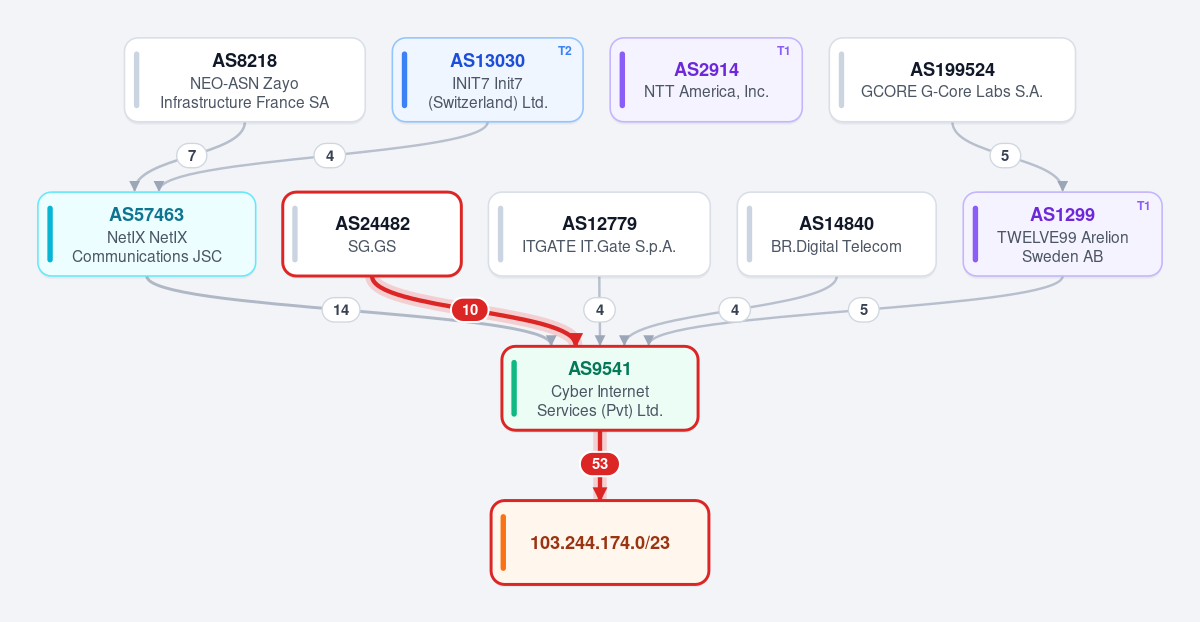The image size is (1200, 622).
Task: Click the T1 badge on AS1299
Action: [x=1143, y=205]
